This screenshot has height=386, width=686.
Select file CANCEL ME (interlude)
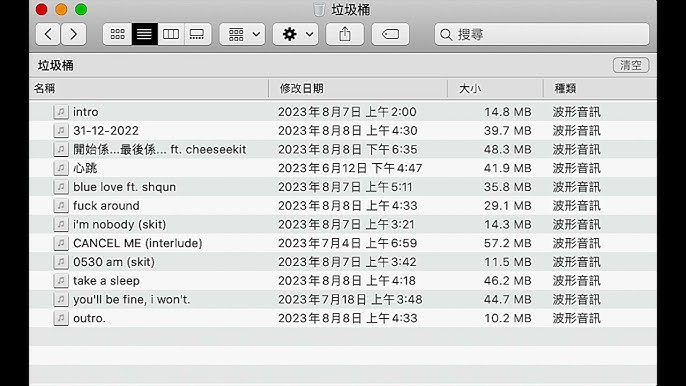(137, 243)
